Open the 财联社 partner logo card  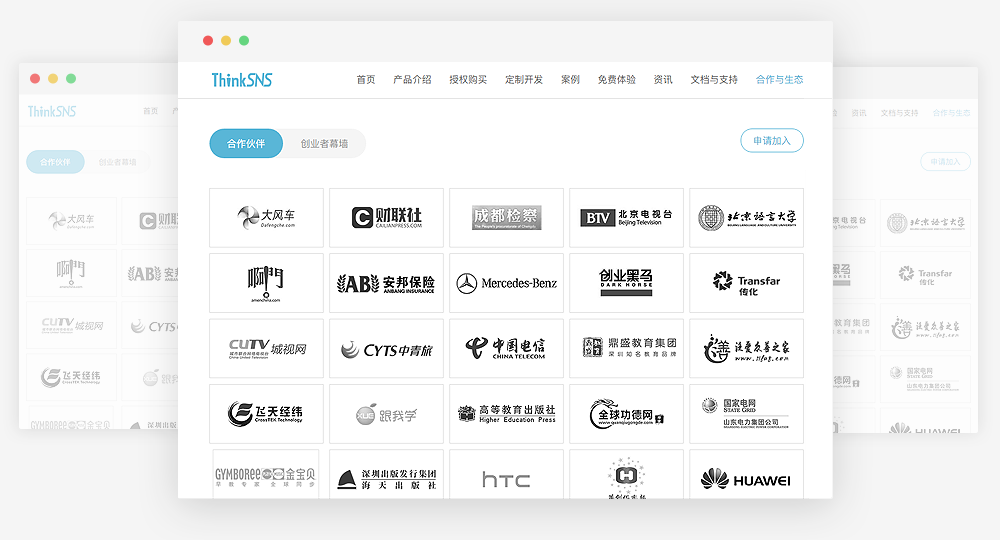tap(386, 217)
